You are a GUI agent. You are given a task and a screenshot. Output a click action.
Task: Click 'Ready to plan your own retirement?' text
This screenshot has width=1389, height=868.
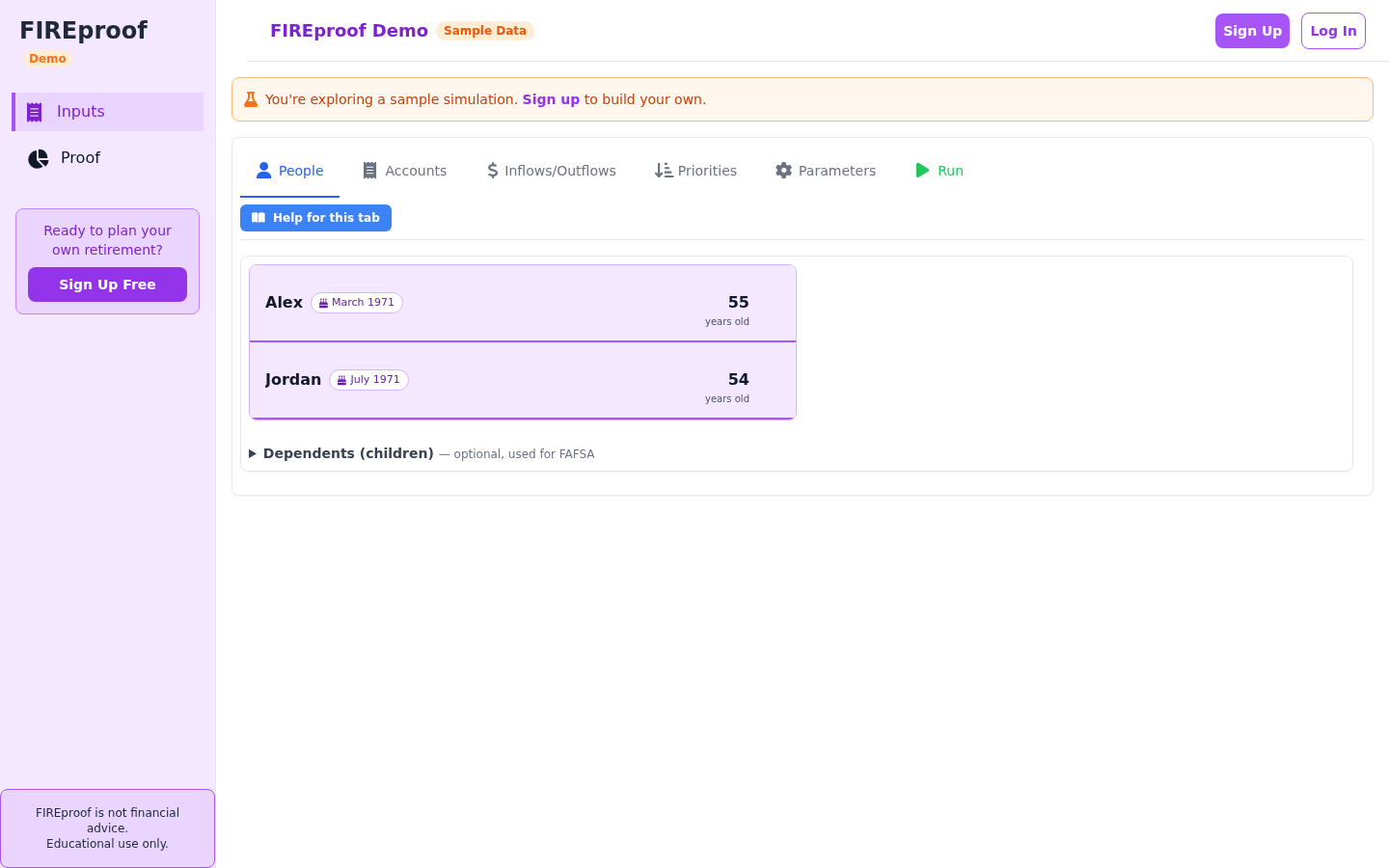(107, 240)
